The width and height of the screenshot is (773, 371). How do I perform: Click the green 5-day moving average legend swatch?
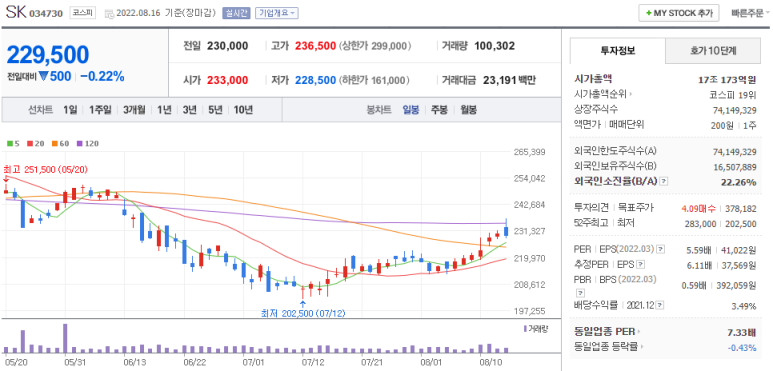pyautogui.click(x=9, y=144)
